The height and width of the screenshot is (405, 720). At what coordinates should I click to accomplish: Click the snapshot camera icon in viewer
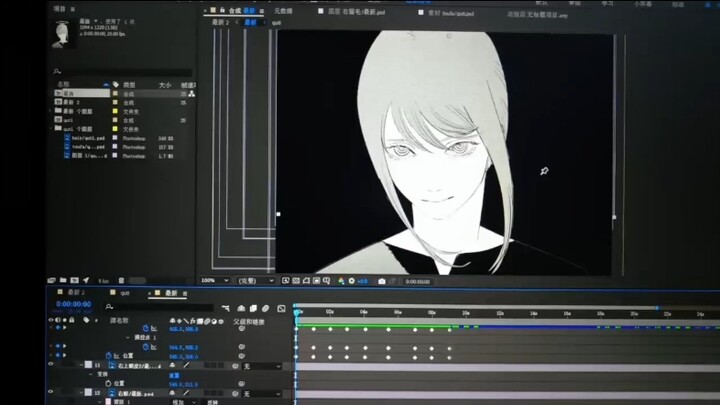point(382,281)
